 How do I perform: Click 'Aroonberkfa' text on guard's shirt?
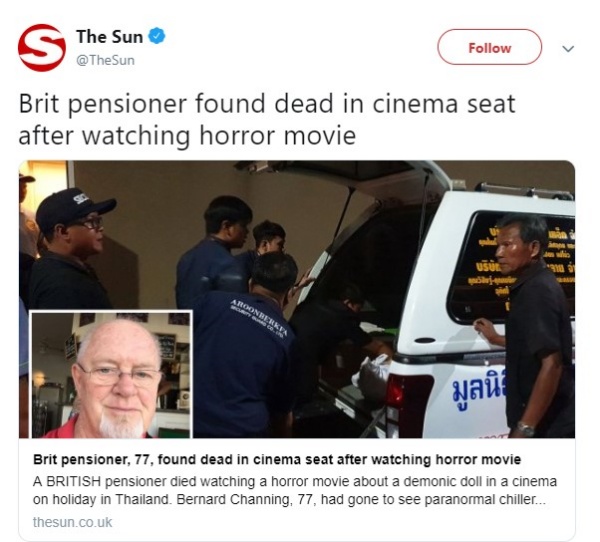259,320
